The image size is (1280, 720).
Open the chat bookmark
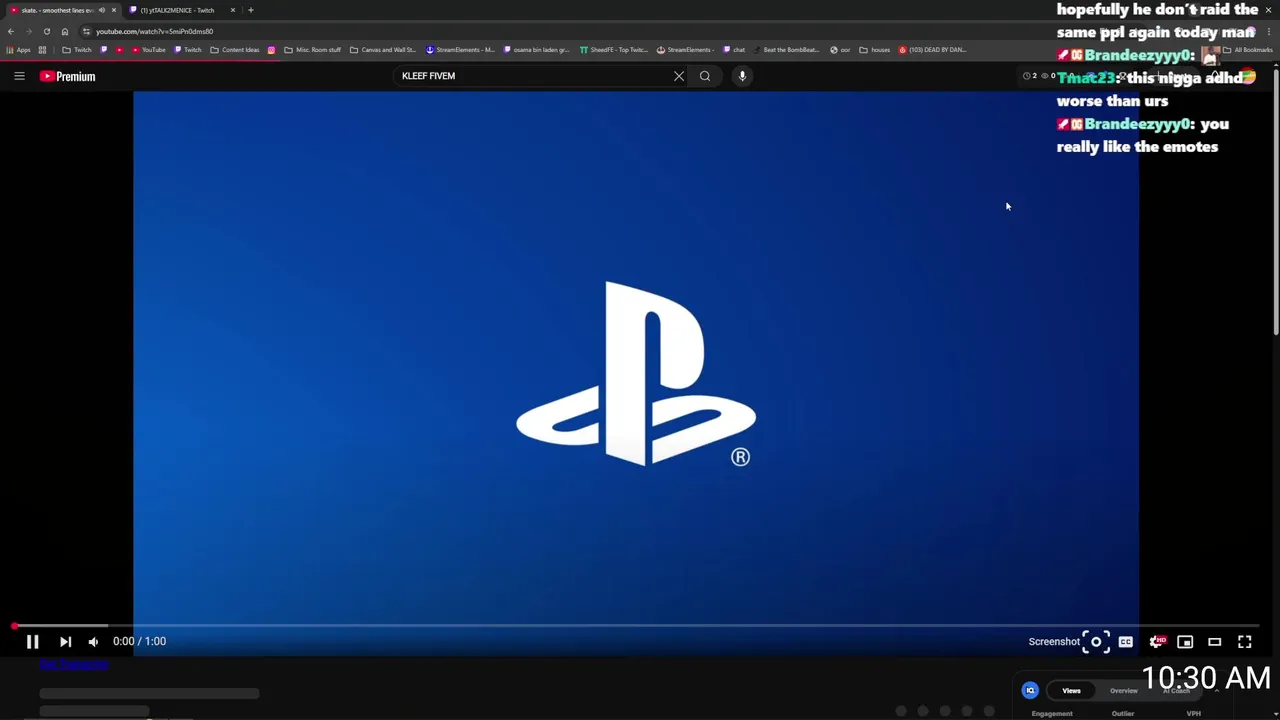point(734,50)
